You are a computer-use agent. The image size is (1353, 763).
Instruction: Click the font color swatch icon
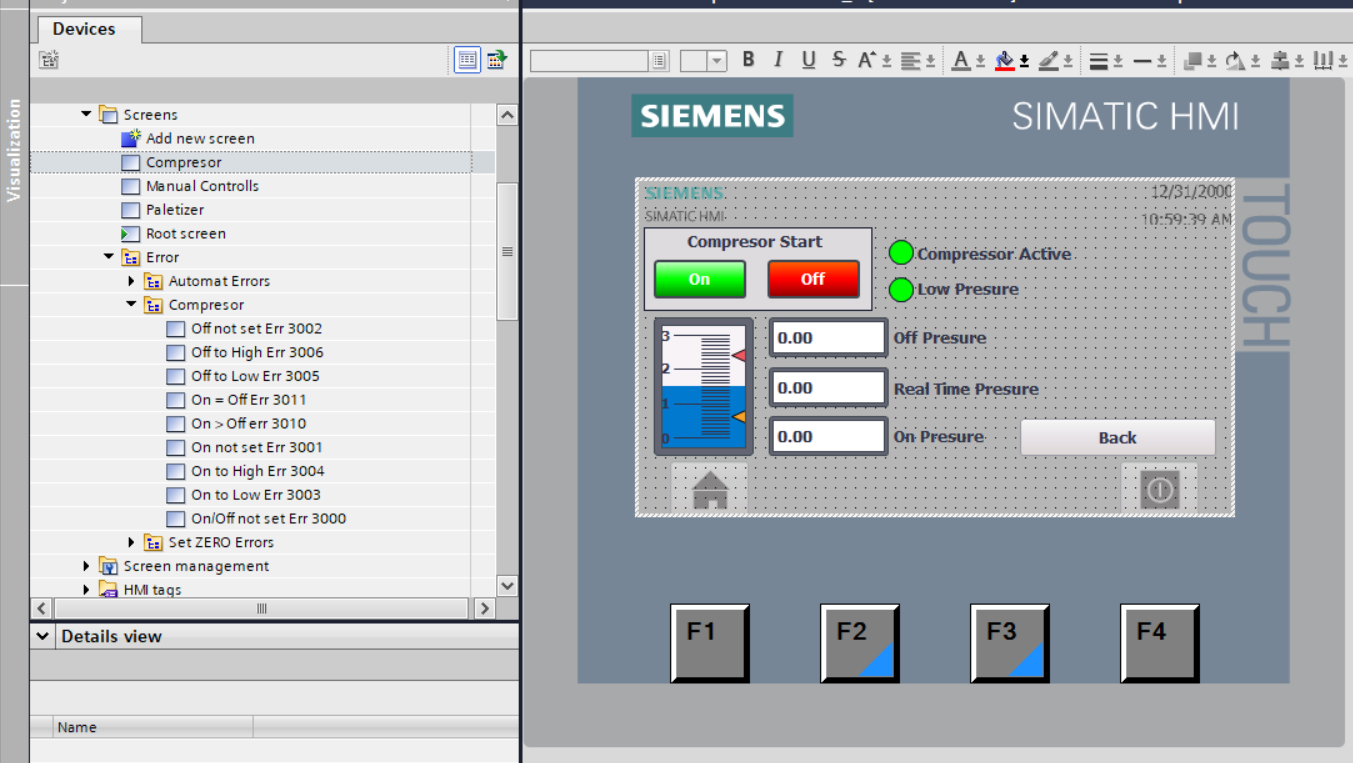(961, 61)
